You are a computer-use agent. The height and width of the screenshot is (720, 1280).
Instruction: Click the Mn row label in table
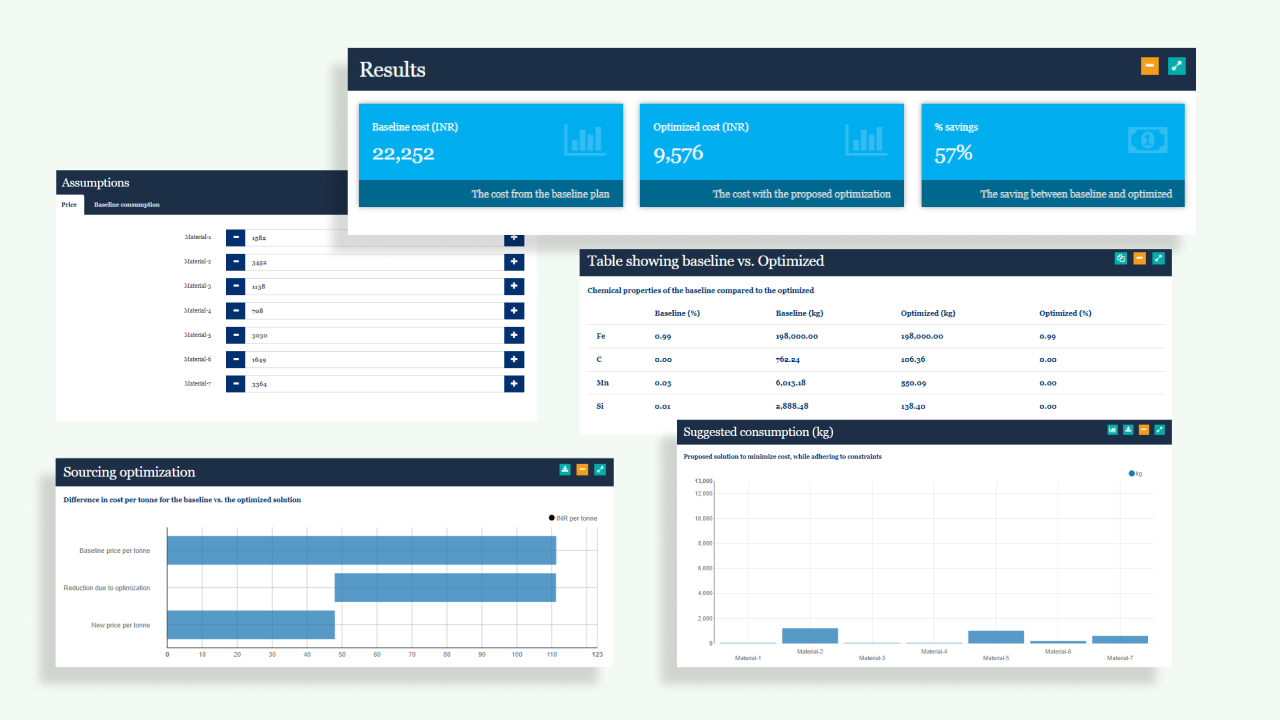pos(602,382)
